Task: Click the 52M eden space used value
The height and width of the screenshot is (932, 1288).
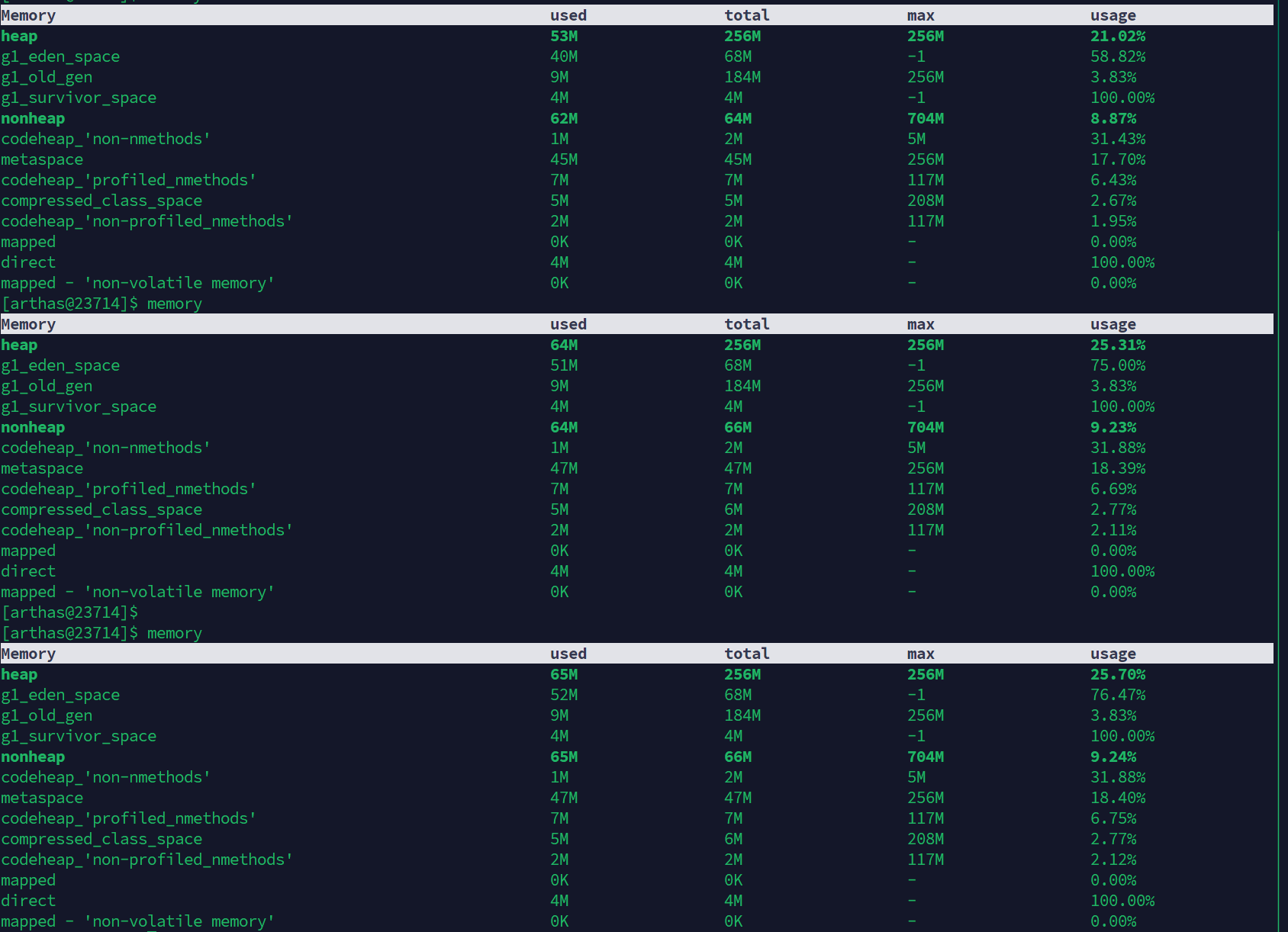Action: pyautogui.click(x=564, y=695)
